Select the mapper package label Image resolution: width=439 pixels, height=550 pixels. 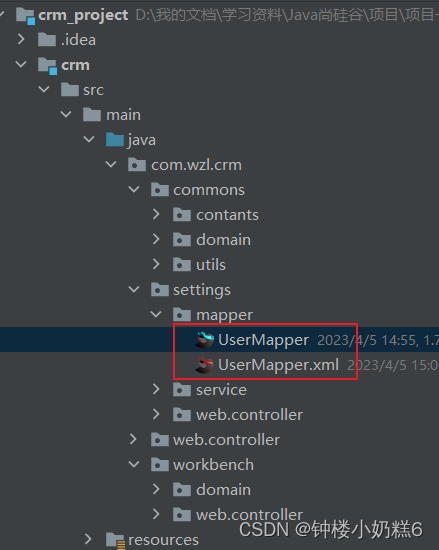point(224,315)
